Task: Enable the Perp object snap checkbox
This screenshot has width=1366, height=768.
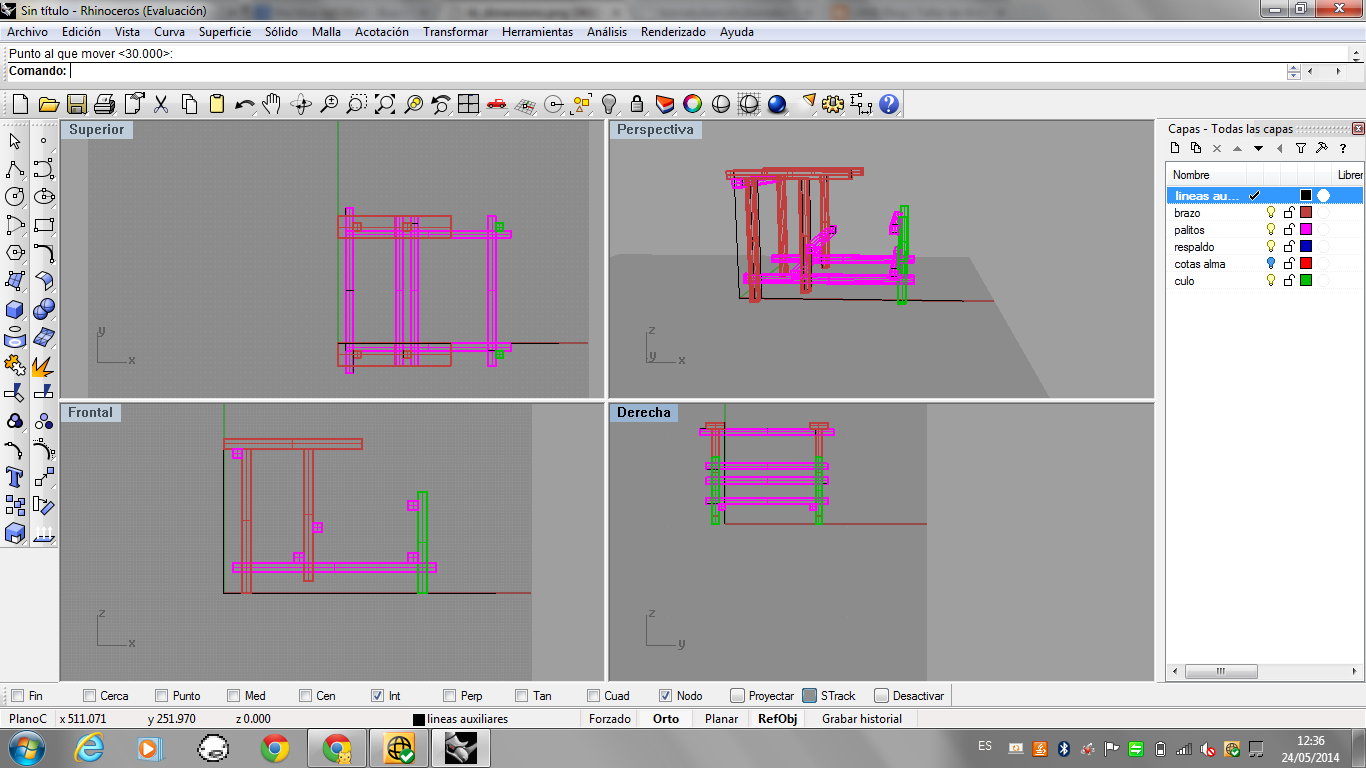Action: click(450, 696)
